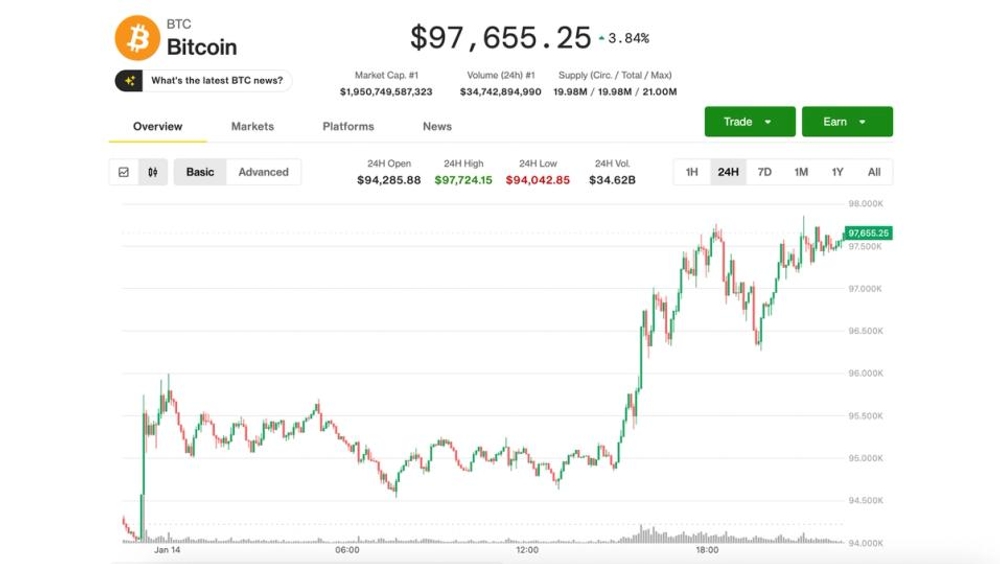Screen dimensions: 1000x564
Task: Click the green price change arrow
Action: coord(601,39)
